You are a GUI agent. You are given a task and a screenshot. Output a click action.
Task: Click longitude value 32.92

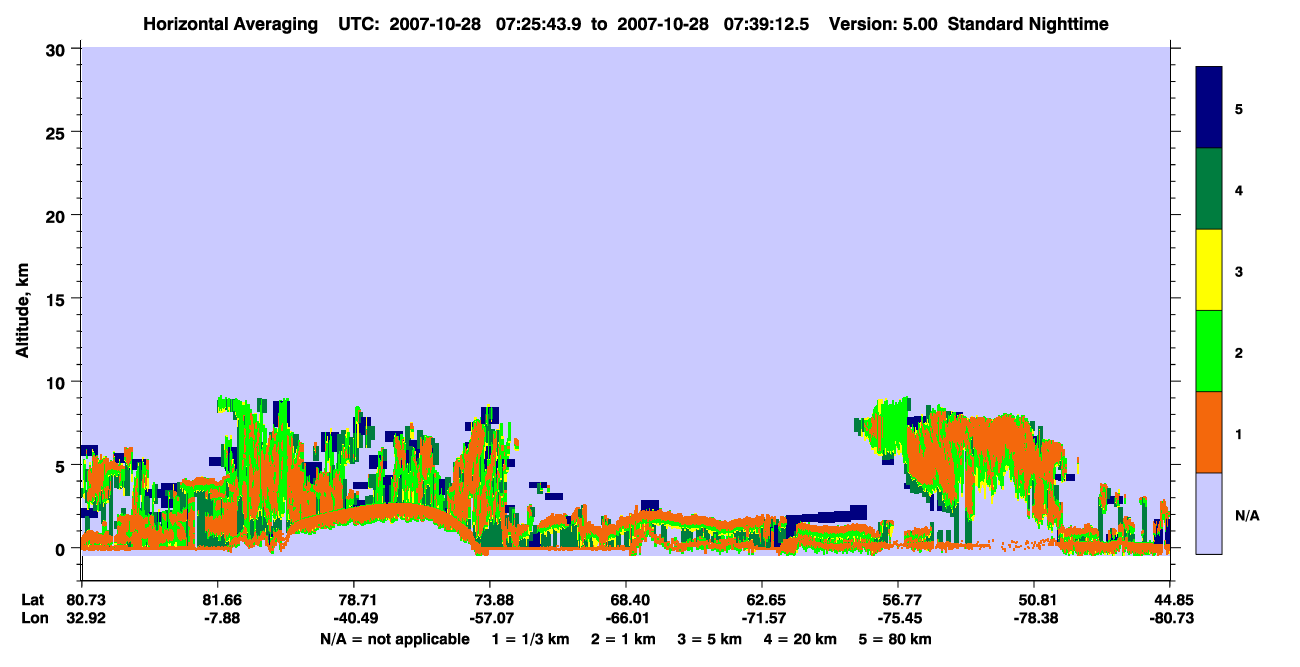(x=85, y=618)
